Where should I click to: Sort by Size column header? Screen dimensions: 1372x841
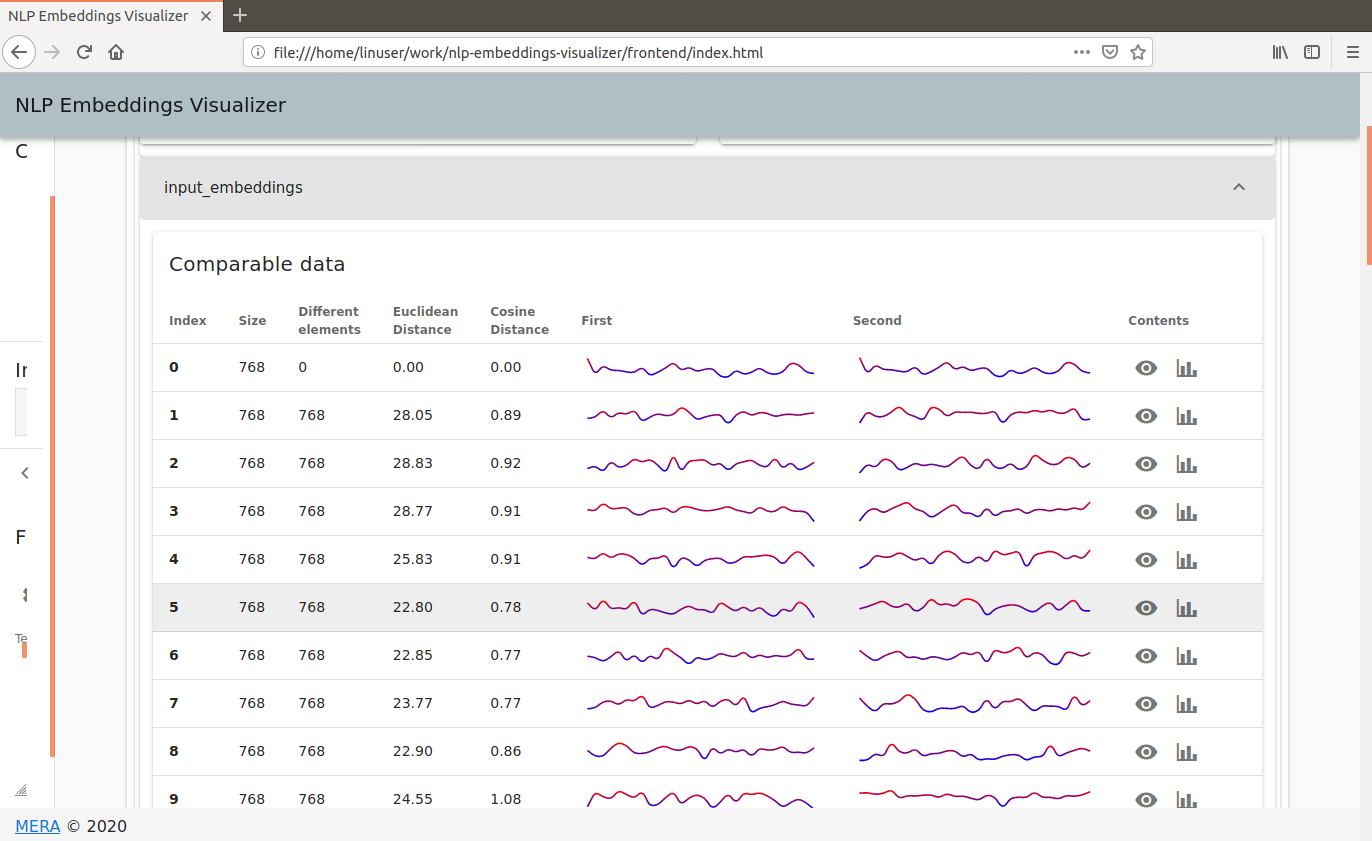point(252,321)
